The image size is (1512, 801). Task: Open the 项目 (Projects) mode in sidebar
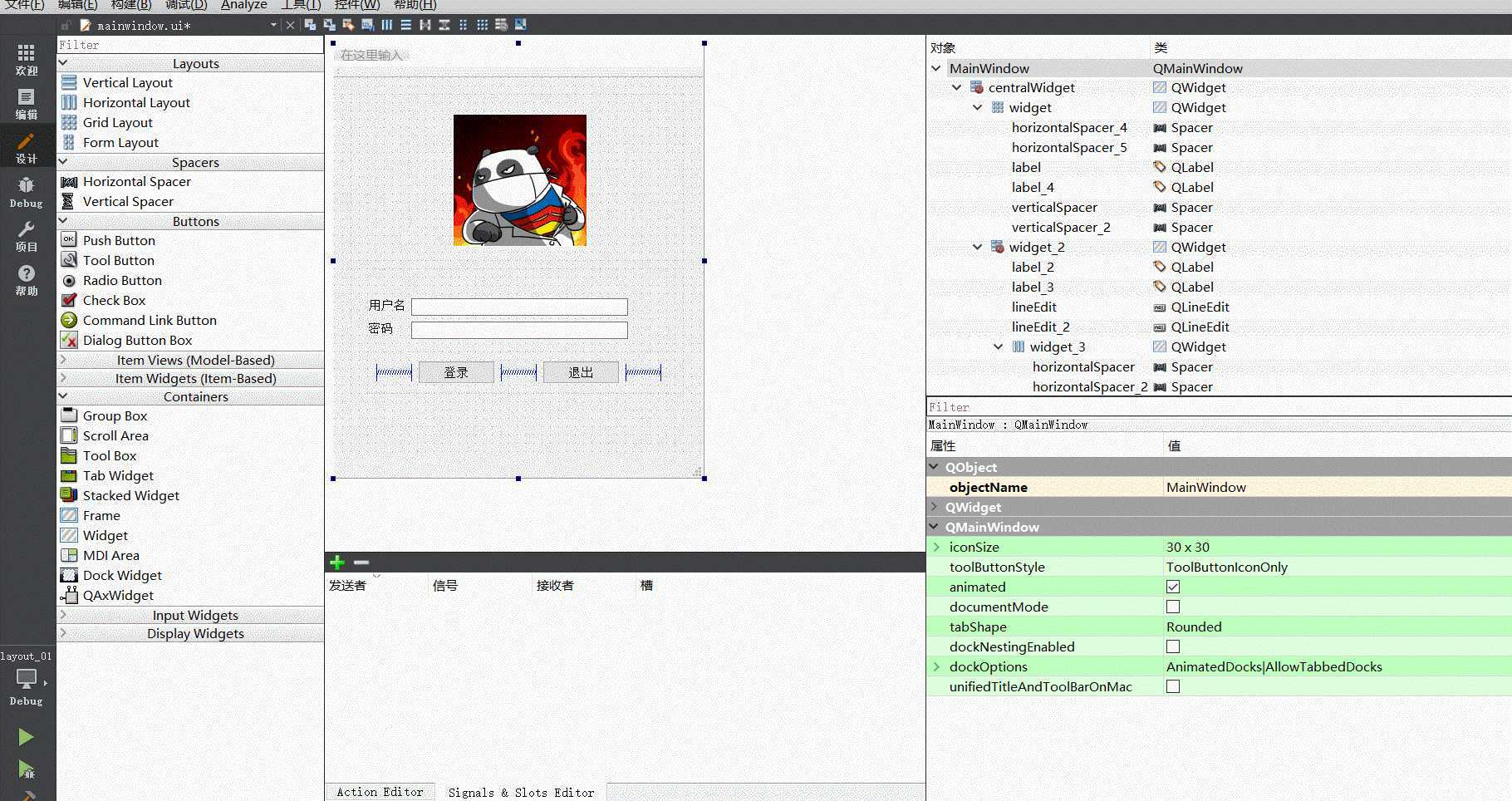click(x=27, y=236)
